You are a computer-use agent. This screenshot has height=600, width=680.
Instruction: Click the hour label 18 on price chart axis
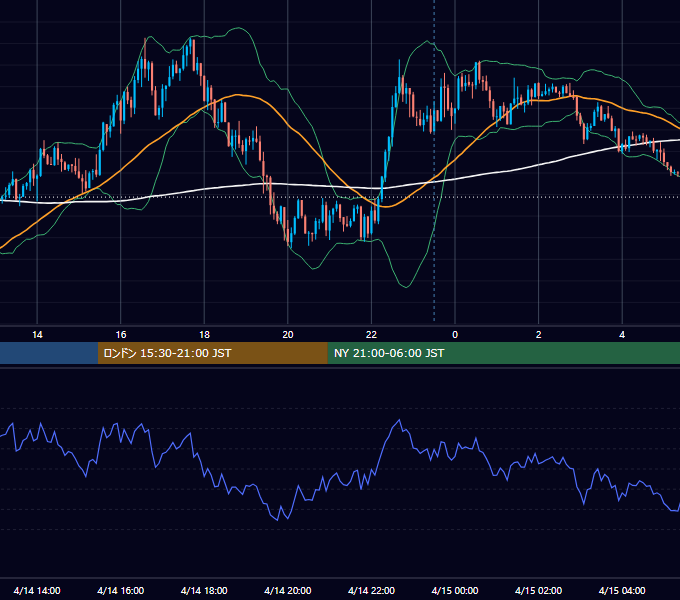click(204, 334)
